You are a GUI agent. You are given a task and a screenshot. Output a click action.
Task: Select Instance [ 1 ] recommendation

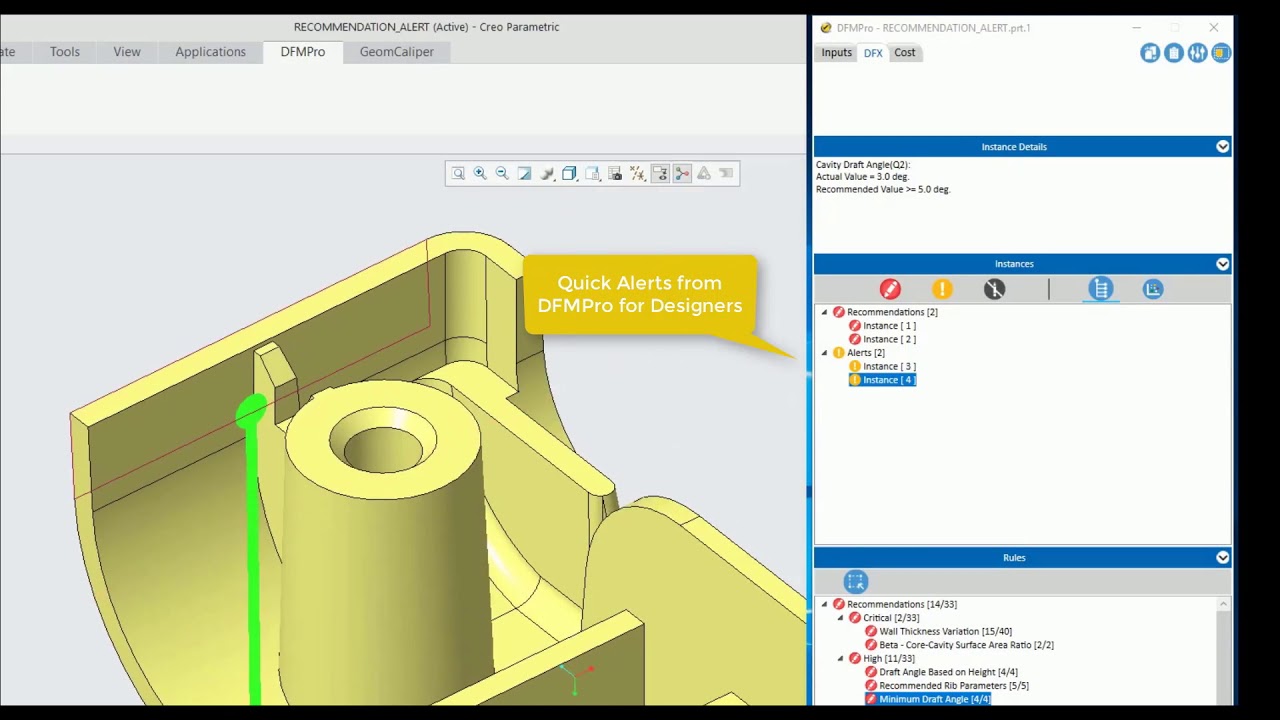[x=889, y=326]
